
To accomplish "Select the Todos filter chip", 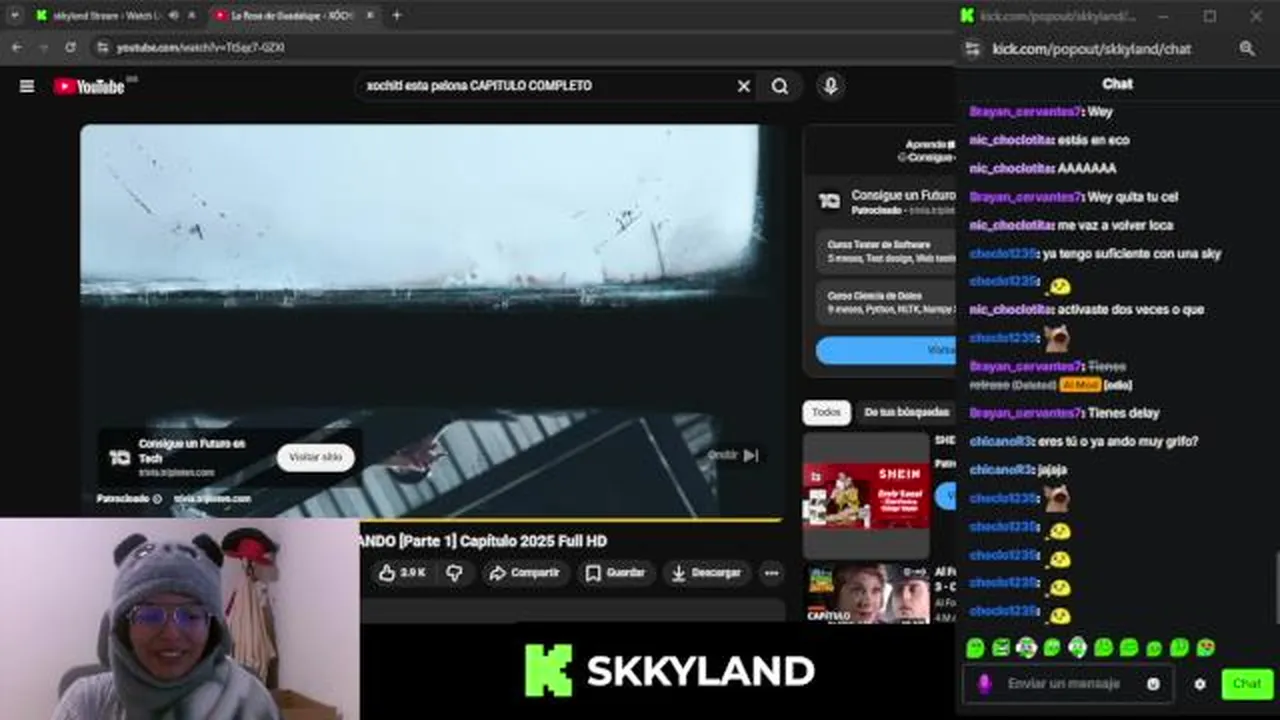I will (826, 412).
